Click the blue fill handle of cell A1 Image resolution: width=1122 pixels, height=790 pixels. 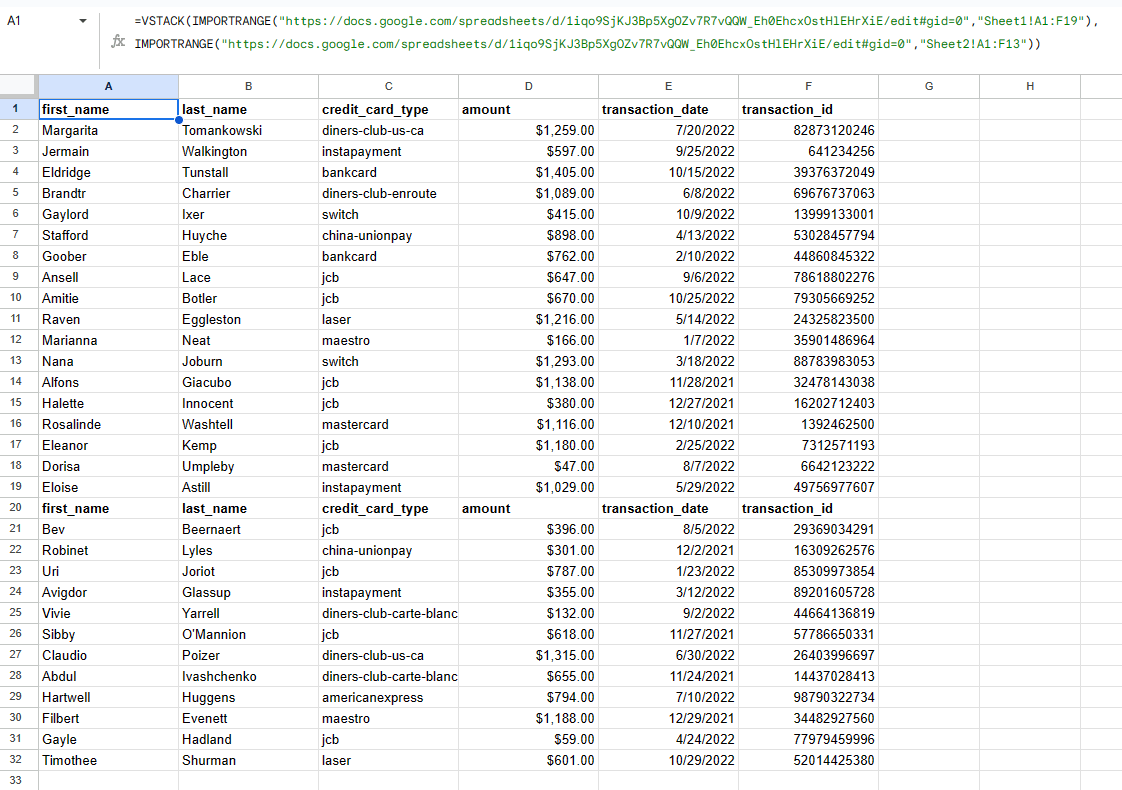point(178,120)
